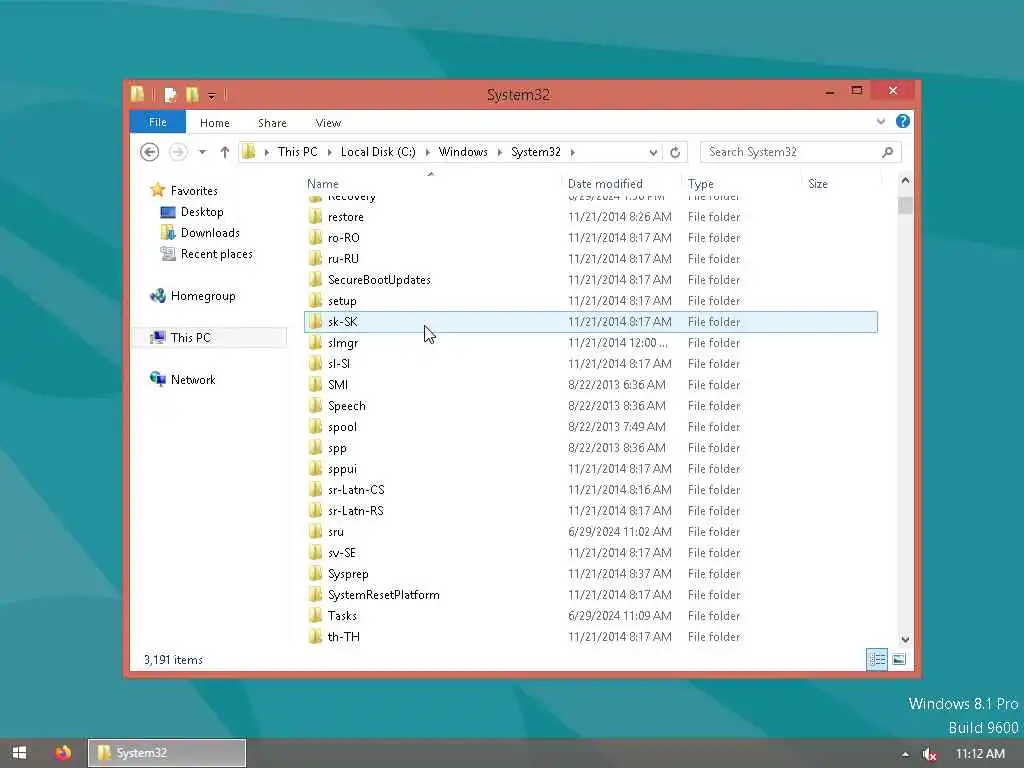Expand the ribbon using the chevron
This screenshot has height=768, width=1024.
click(x=881, y=121)
